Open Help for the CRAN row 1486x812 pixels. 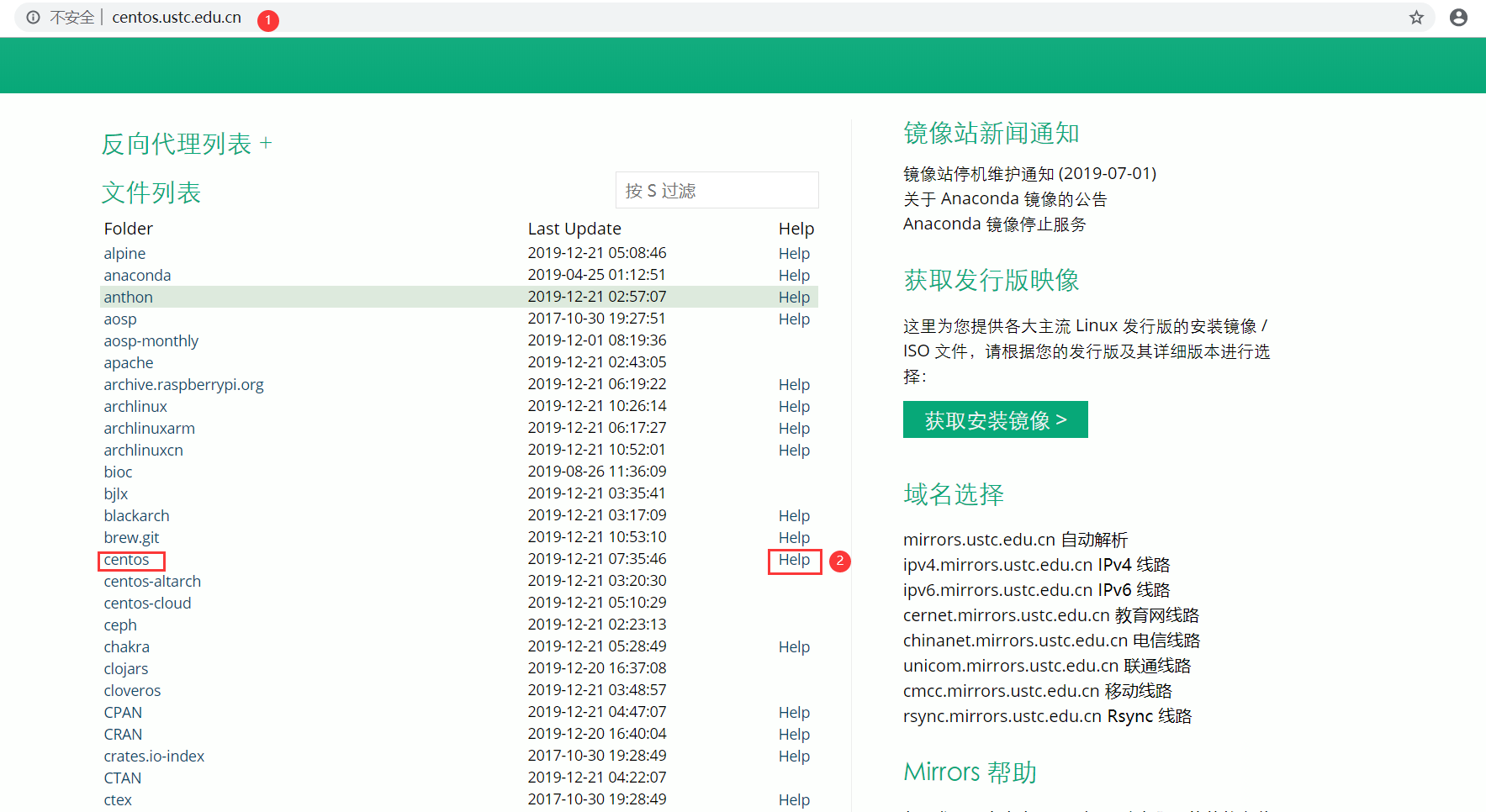pos(794,734)
